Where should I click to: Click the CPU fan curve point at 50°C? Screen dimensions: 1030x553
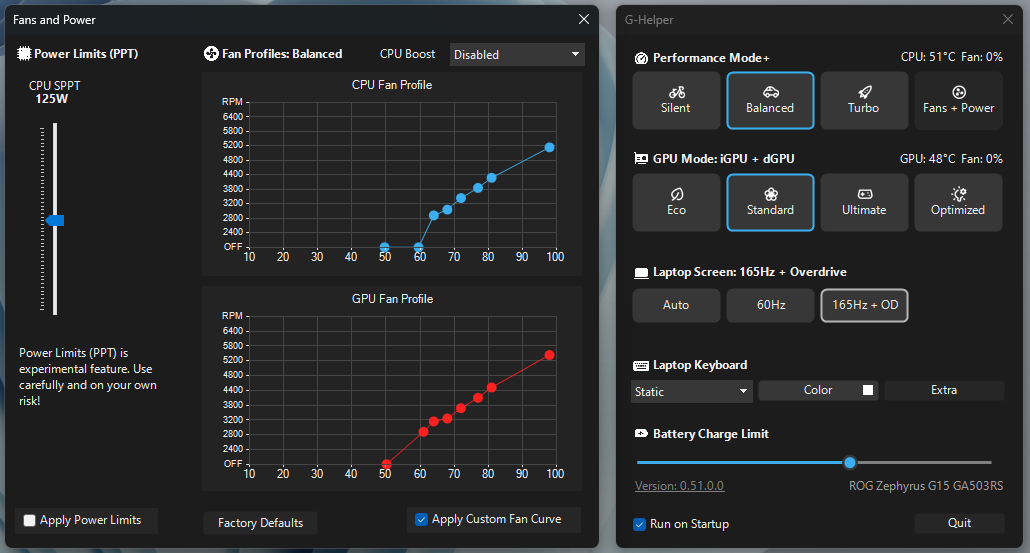pyautogui.click(x=385, y=248)
